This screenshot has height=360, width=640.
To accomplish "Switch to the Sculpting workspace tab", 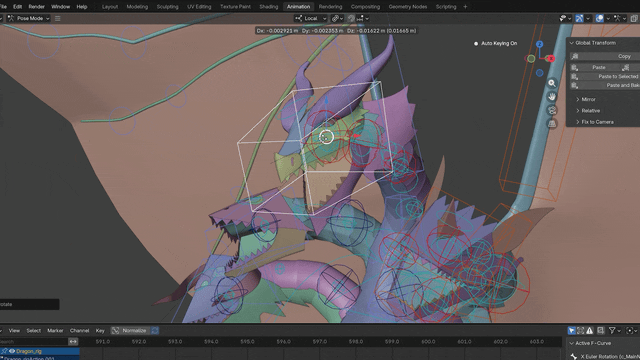I will (167, 7).
